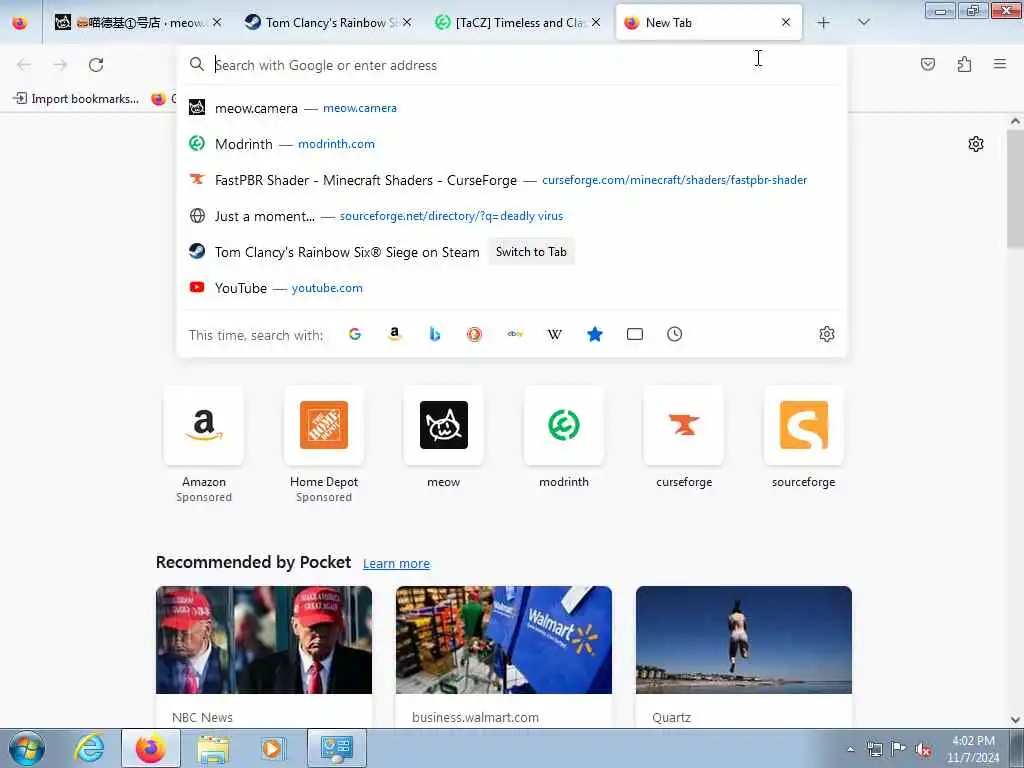Click Switch to Tab for Rainbow Six Siege
The width and height of the screenshot is (1024, 768).
click(x=531, y=252)
